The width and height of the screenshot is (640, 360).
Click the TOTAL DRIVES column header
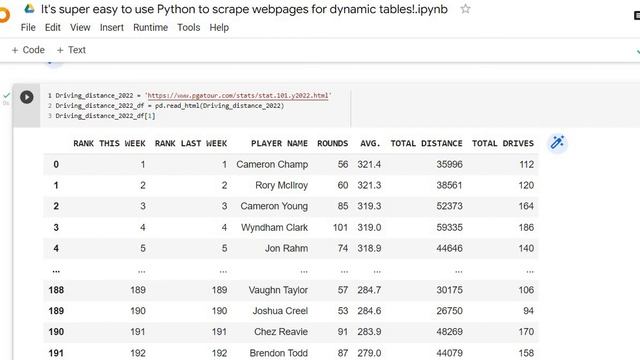coord(503,143)
